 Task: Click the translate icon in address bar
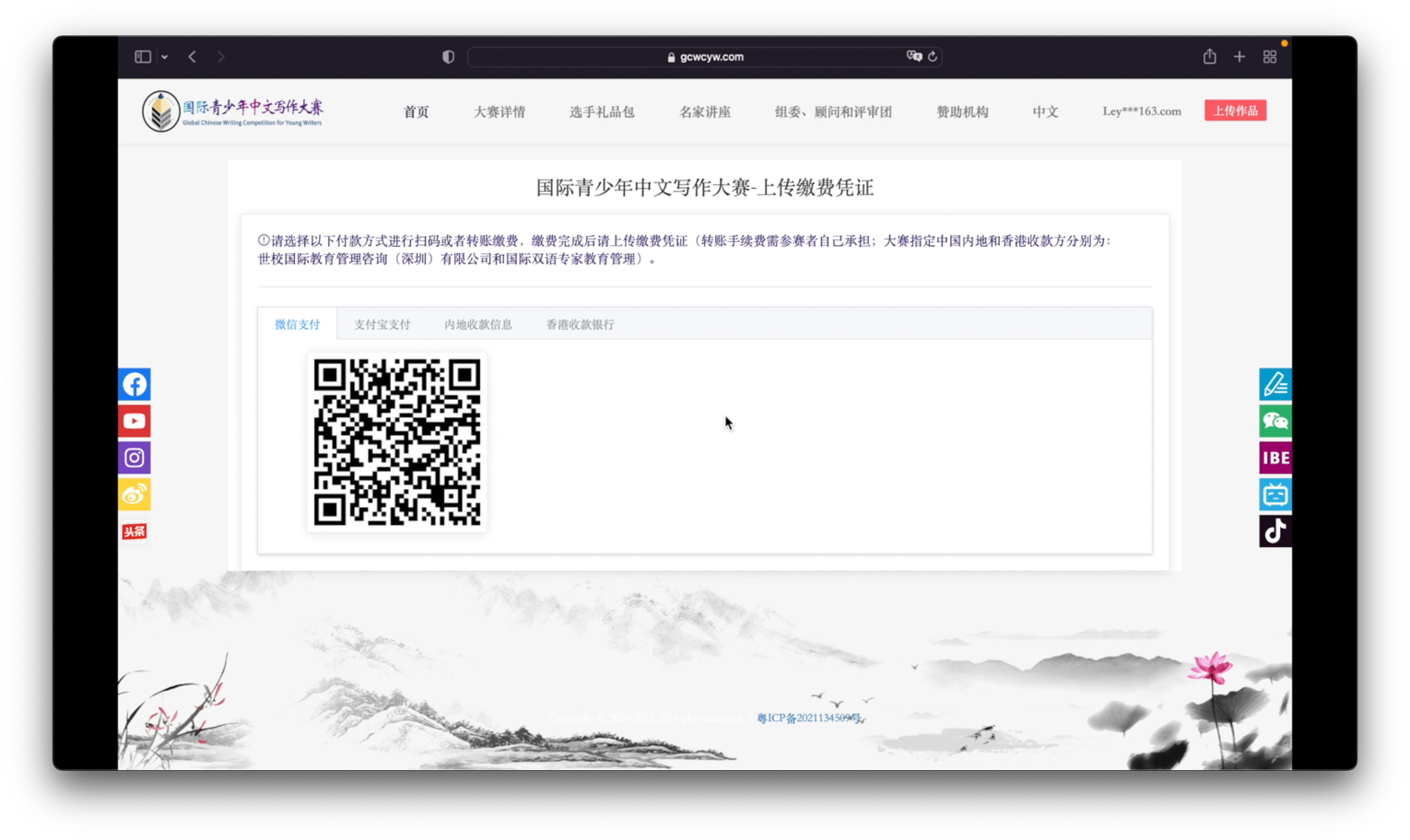(x=913, y=56)
